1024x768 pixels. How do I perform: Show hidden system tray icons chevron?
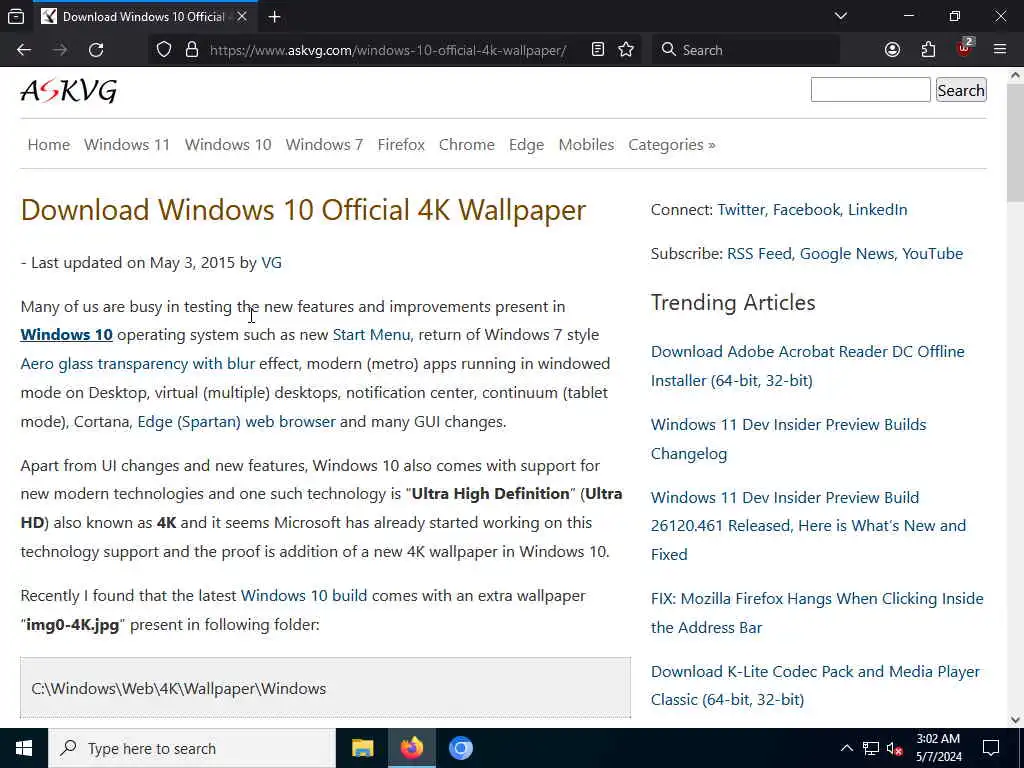coord(846,748)
